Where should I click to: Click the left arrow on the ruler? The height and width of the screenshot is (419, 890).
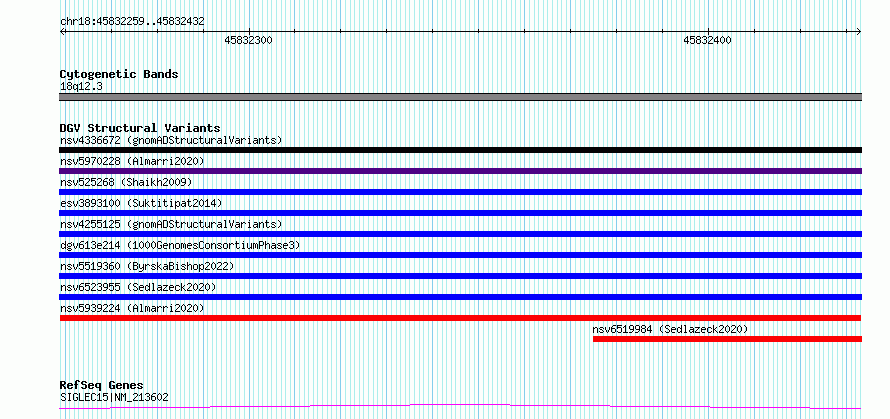coord(62,31)
